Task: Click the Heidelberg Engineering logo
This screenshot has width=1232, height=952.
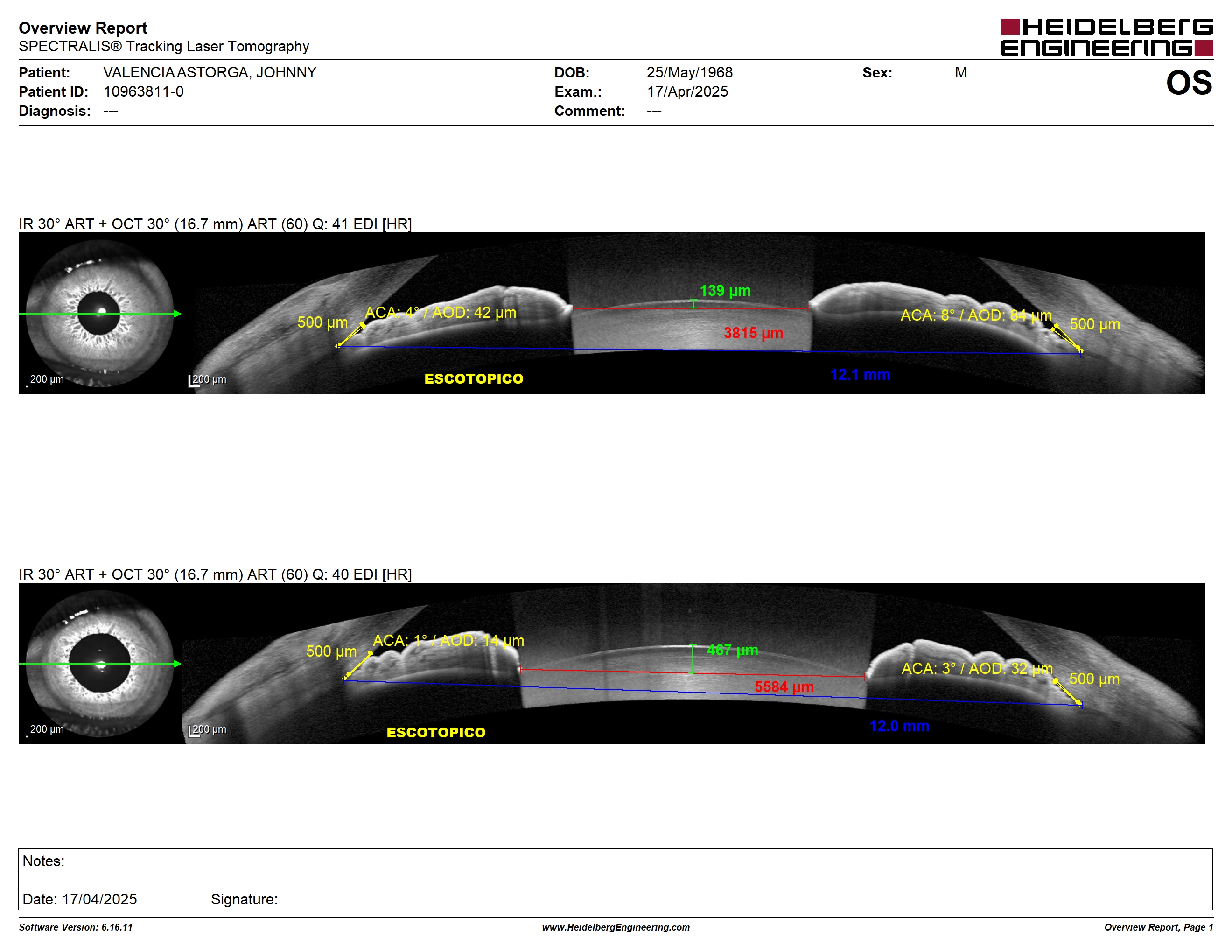Action: tap(1106, 37)
